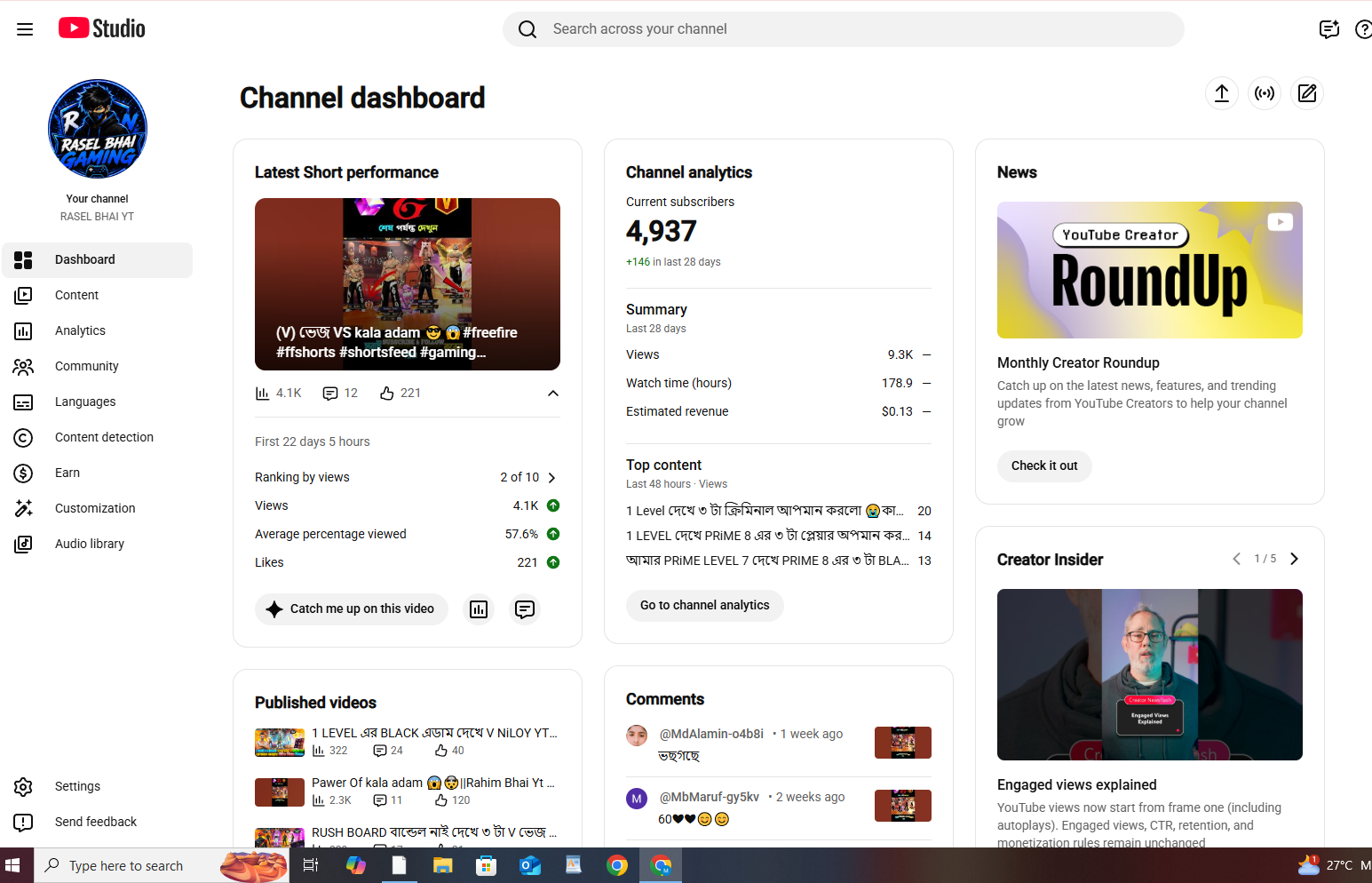Open File Explorer from the taskbar
This screenshot has width=1372, height=883.
[442, 865]
